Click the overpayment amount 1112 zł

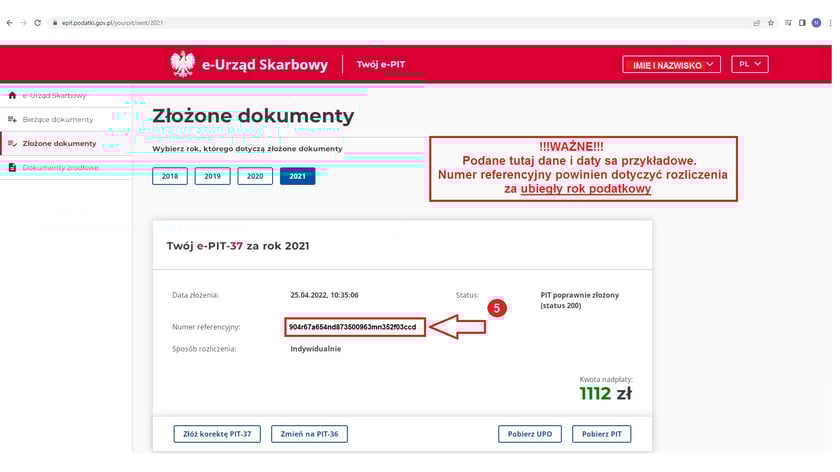tap(605, 394)
